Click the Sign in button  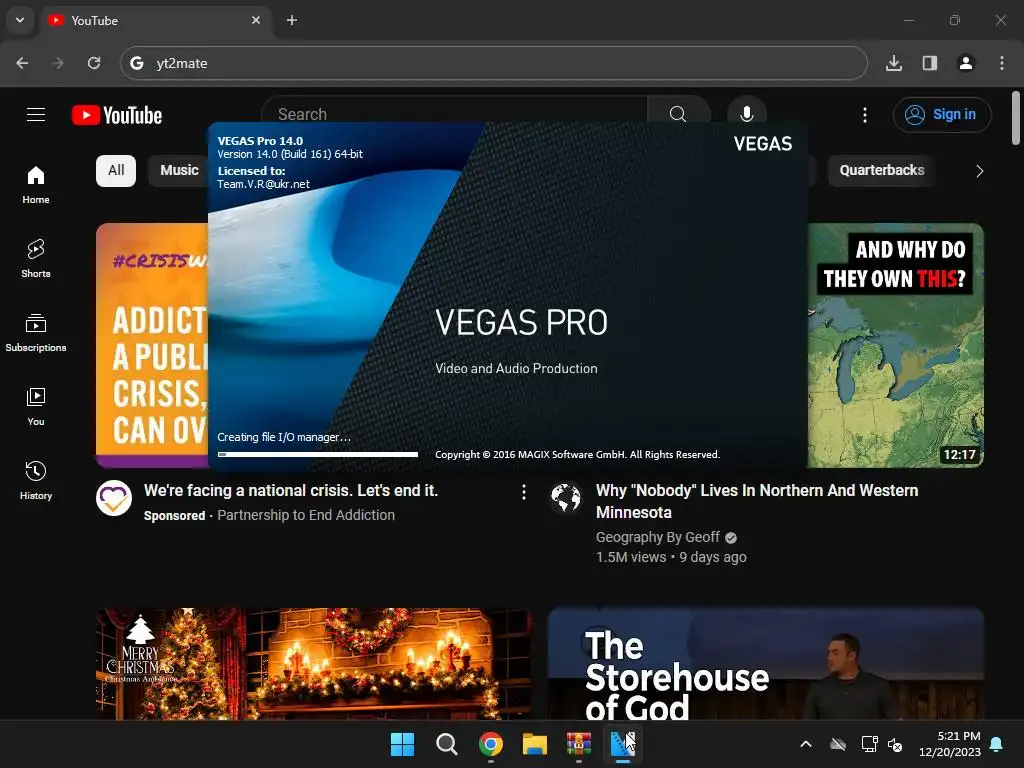(942, 114)
